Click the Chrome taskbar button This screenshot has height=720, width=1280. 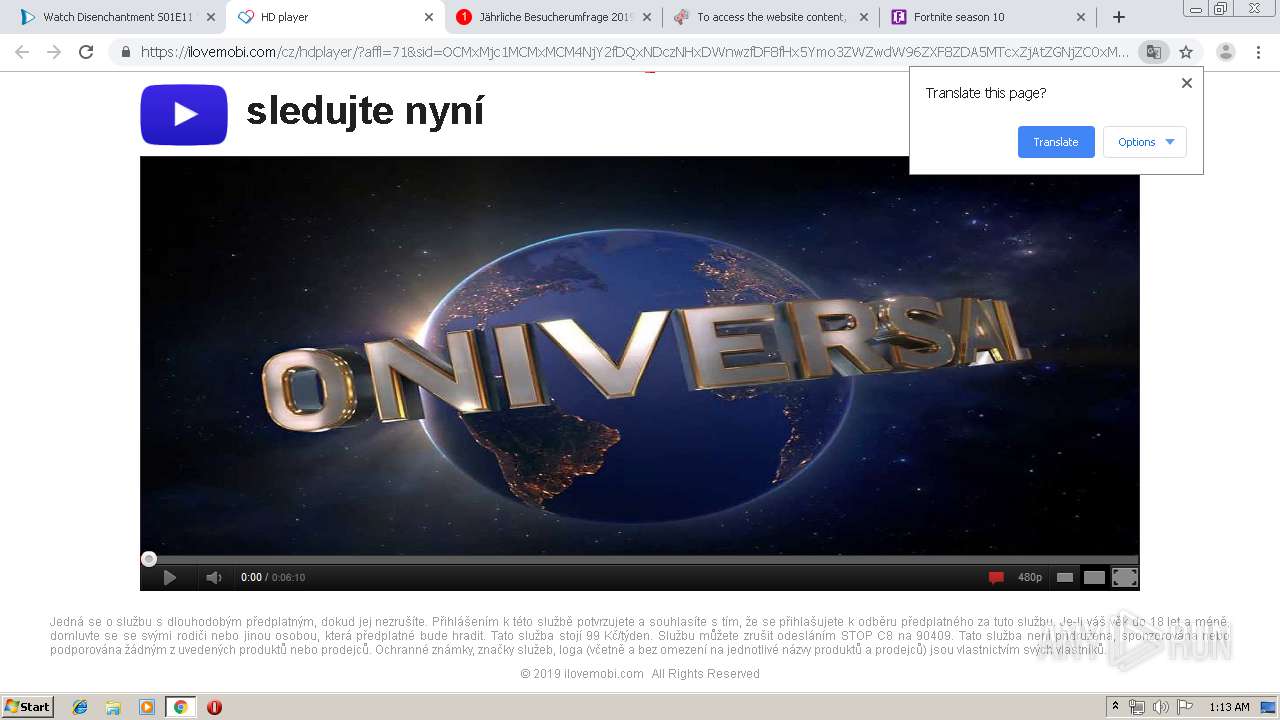(x=181, y=707)
